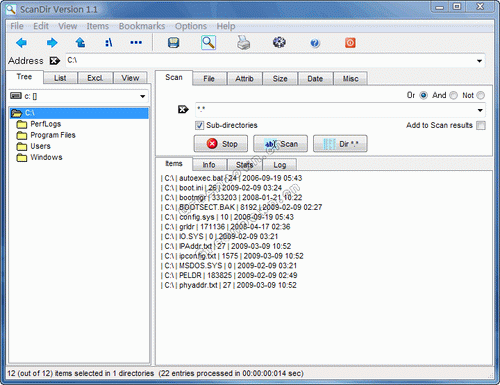
Task: Select the PELDR result row
Action: click(x=229, y=275)
